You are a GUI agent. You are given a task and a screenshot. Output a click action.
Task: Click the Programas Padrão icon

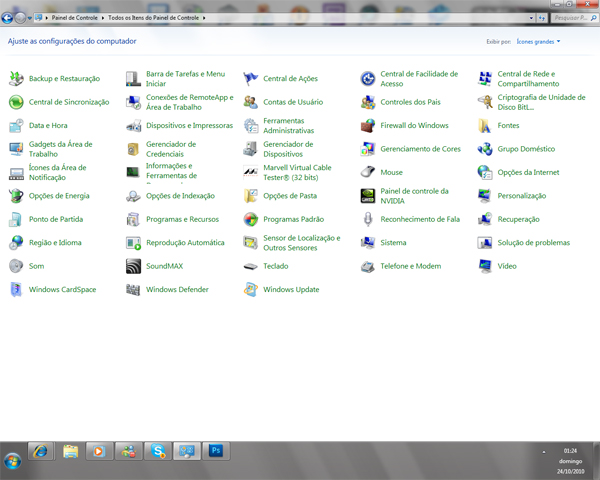[251, 219]
